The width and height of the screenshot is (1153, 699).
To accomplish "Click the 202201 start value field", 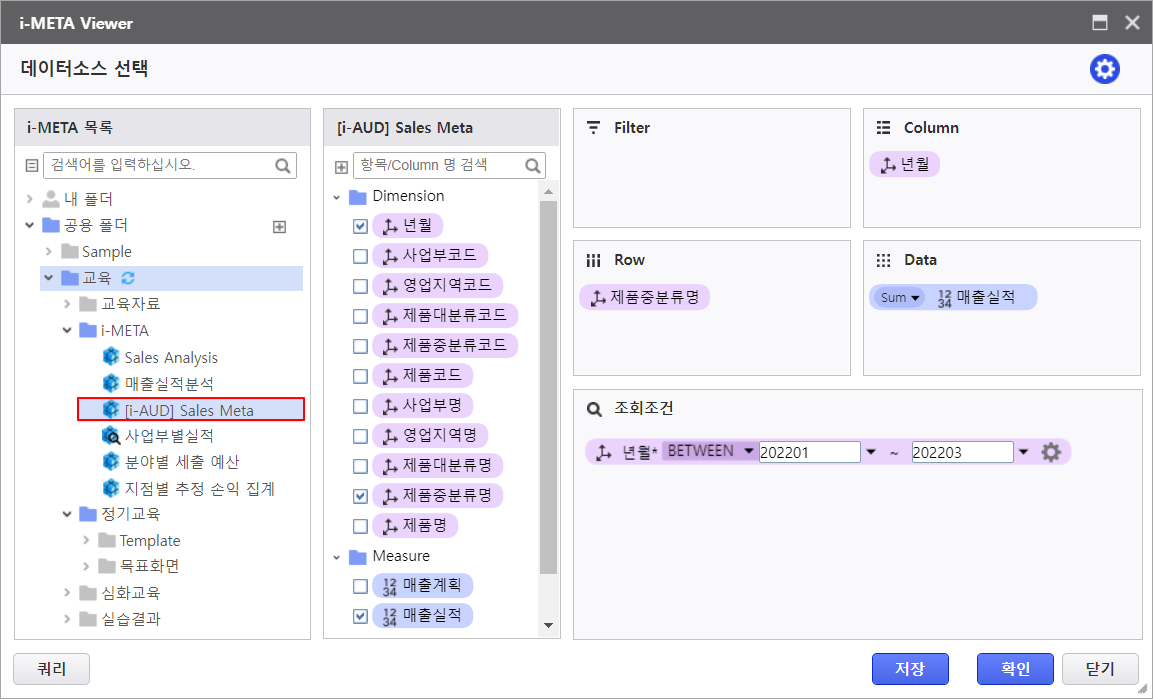I will pos(809,452).
